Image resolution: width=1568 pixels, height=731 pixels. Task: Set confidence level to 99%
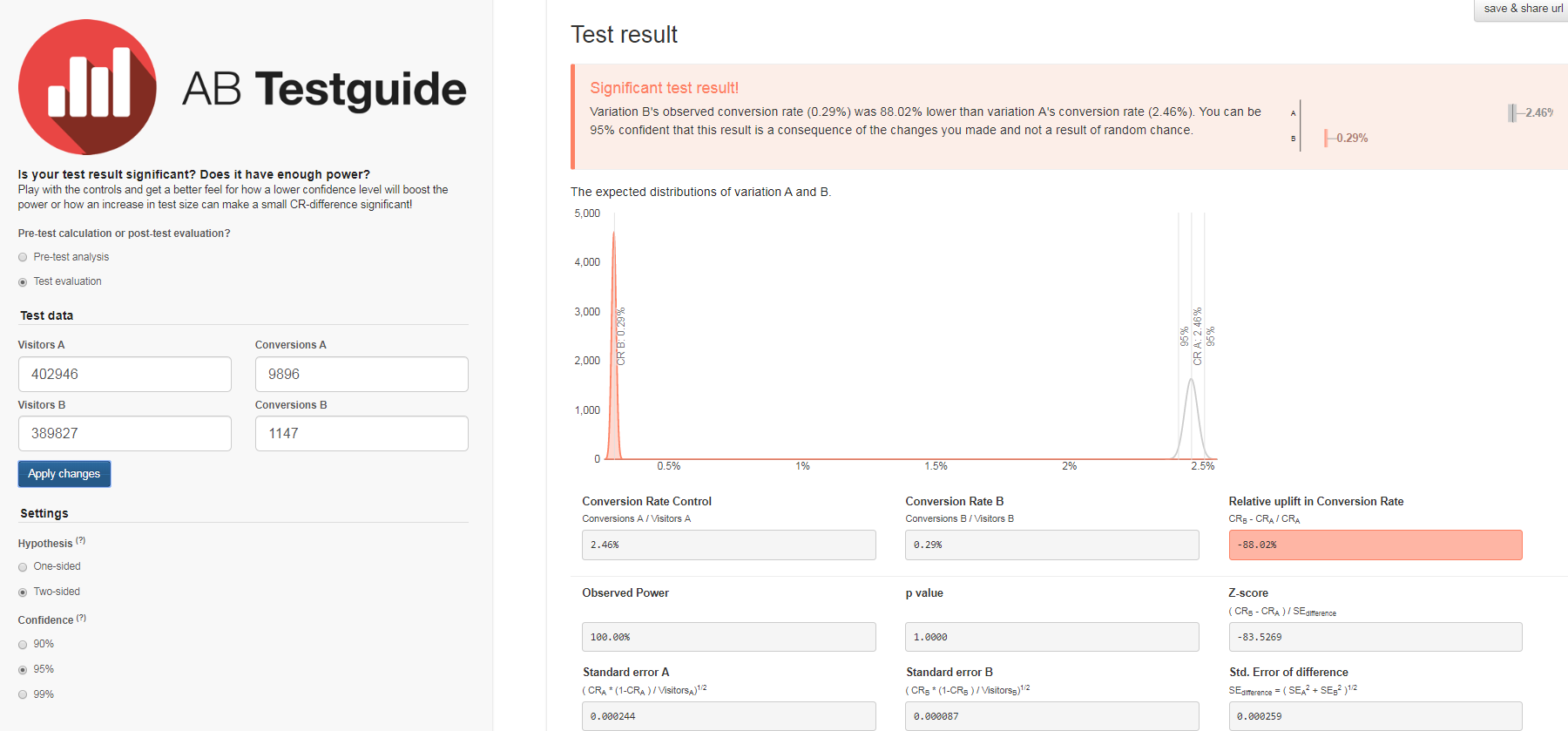pyautogui.click(x=24, y=695)
